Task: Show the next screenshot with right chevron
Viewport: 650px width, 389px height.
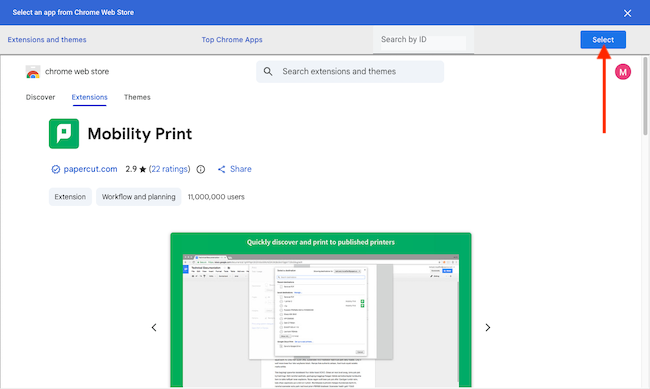Action: coord(488,328)
